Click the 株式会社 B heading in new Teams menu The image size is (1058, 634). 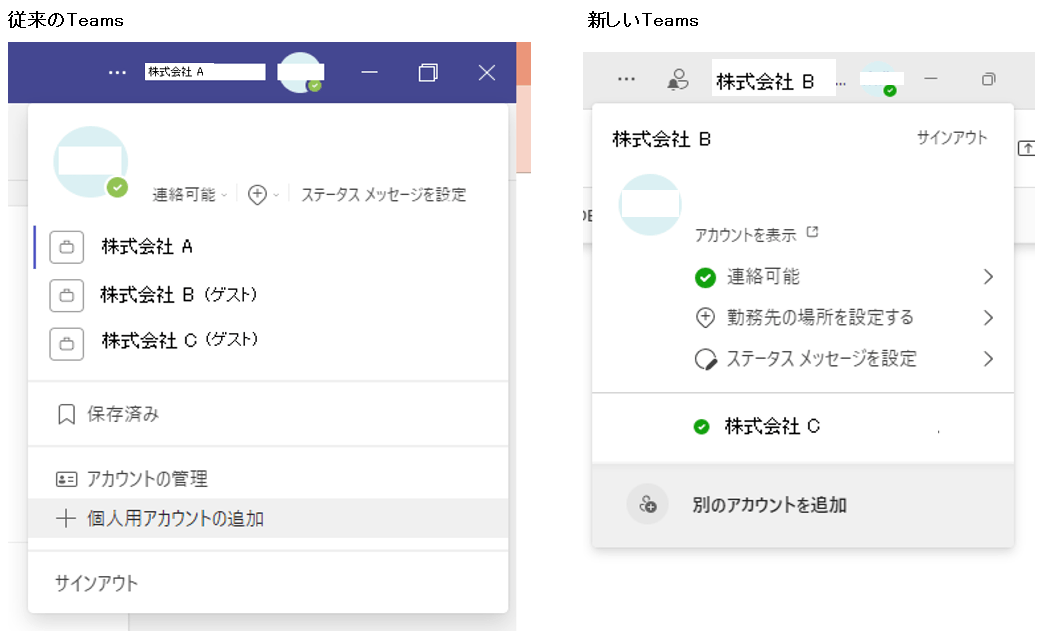661,140
